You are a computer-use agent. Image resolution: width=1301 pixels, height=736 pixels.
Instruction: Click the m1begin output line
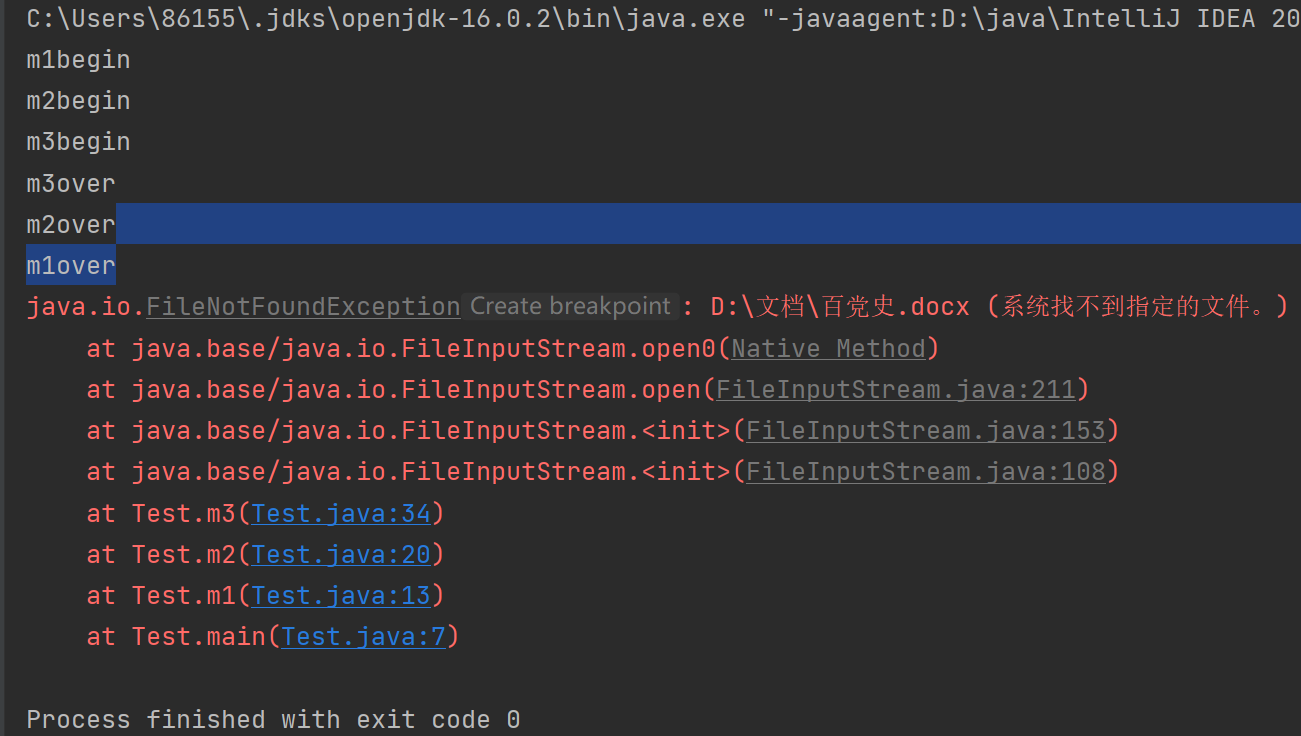pos(77,59)
